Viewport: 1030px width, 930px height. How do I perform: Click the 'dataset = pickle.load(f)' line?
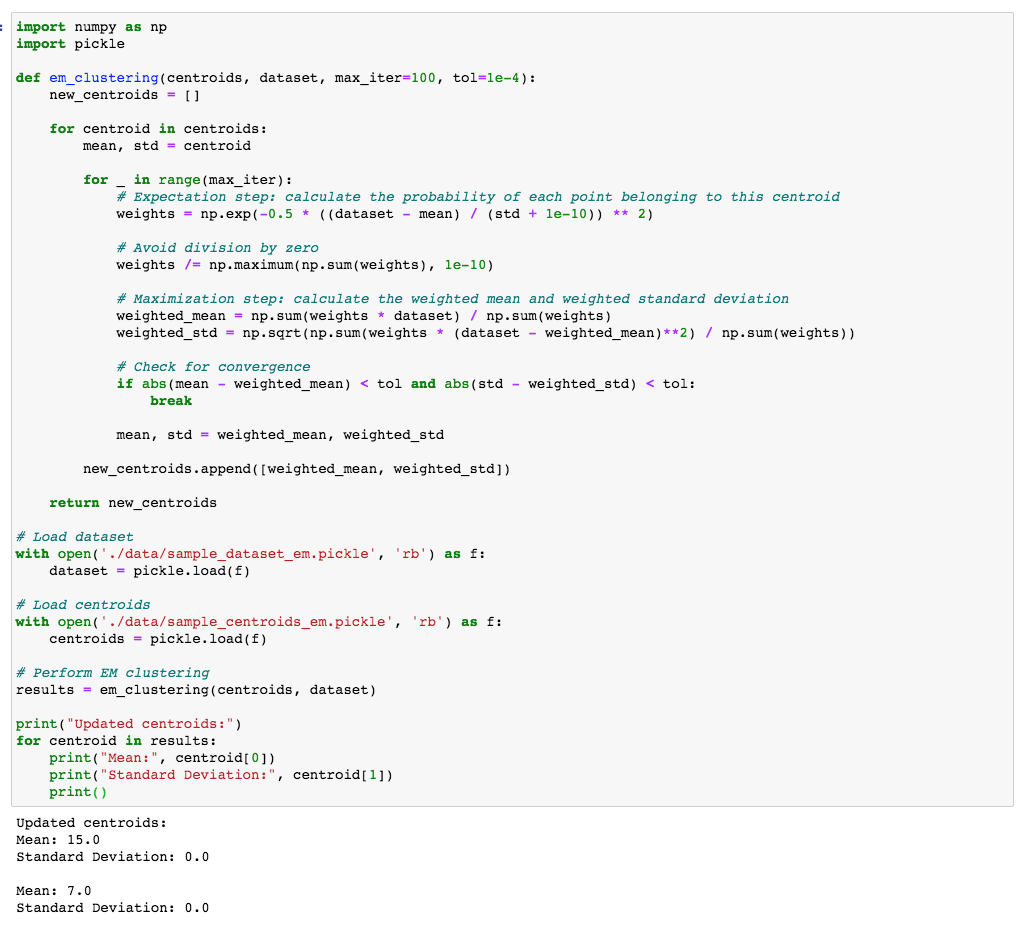point(150,571)
